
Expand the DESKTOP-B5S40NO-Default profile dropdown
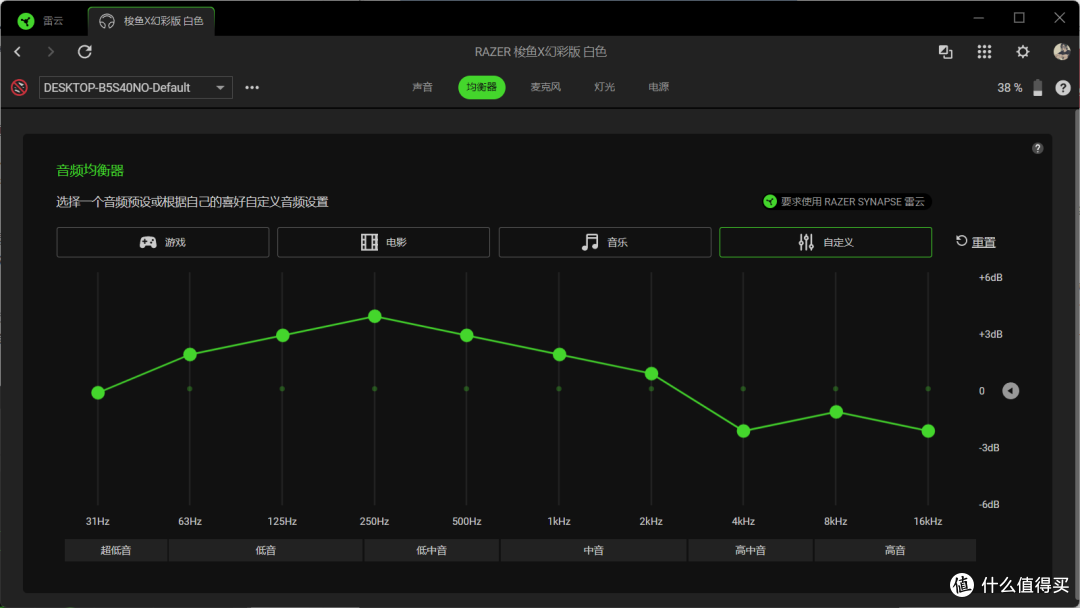[136, 87]
